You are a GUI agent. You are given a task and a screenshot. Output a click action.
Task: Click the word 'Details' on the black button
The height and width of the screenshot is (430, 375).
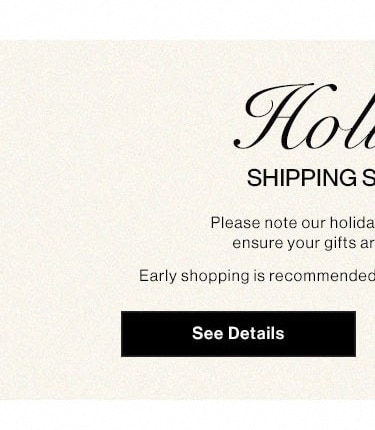click(256, 333)
